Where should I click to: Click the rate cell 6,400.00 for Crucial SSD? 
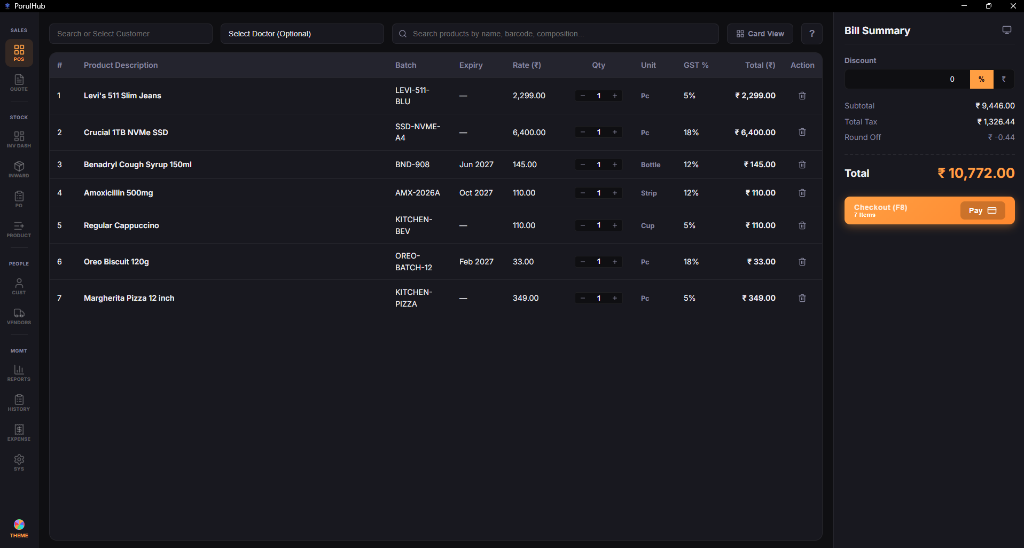(529, 132)
